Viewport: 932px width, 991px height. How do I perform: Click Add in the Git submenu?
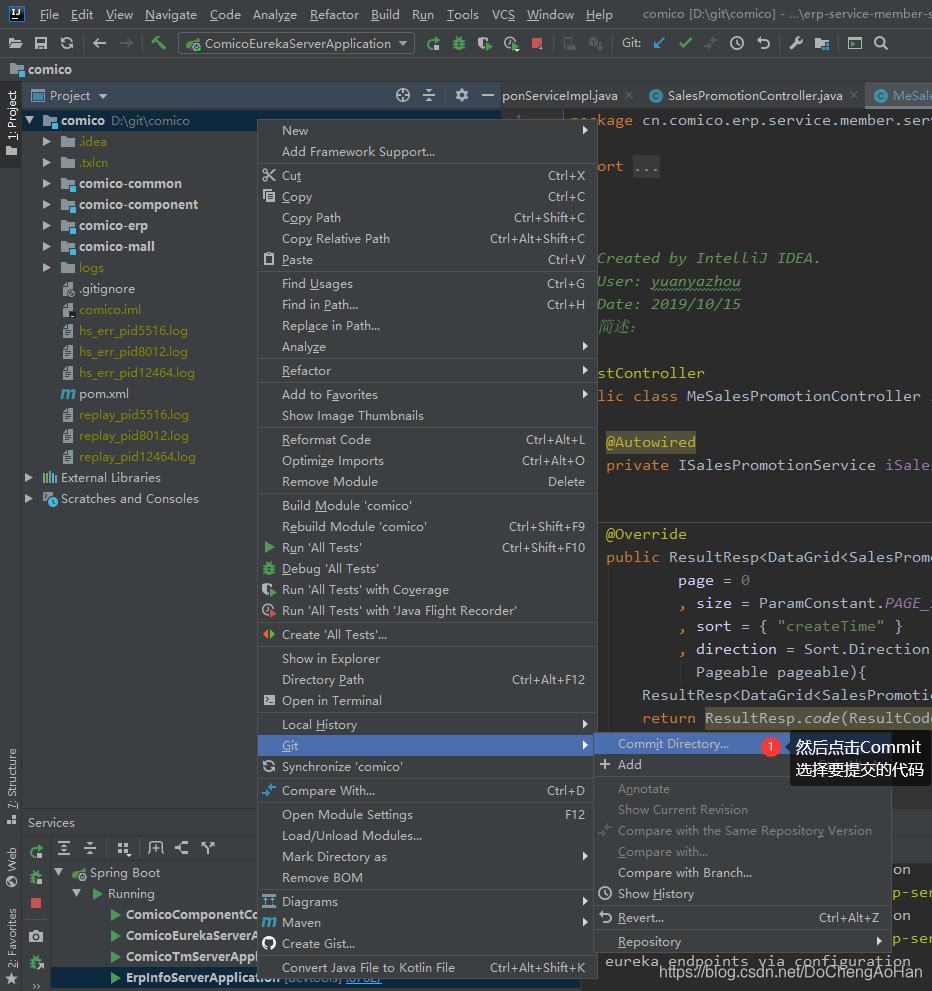[629, 765]
